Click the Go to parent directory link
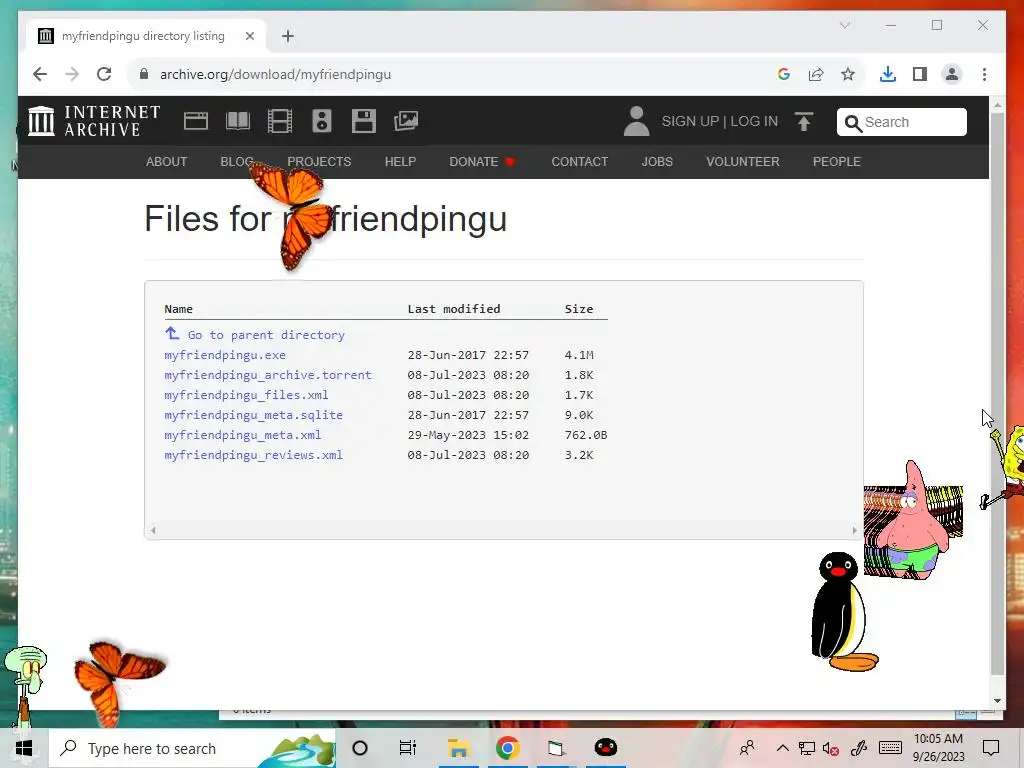 pos(266,335)
